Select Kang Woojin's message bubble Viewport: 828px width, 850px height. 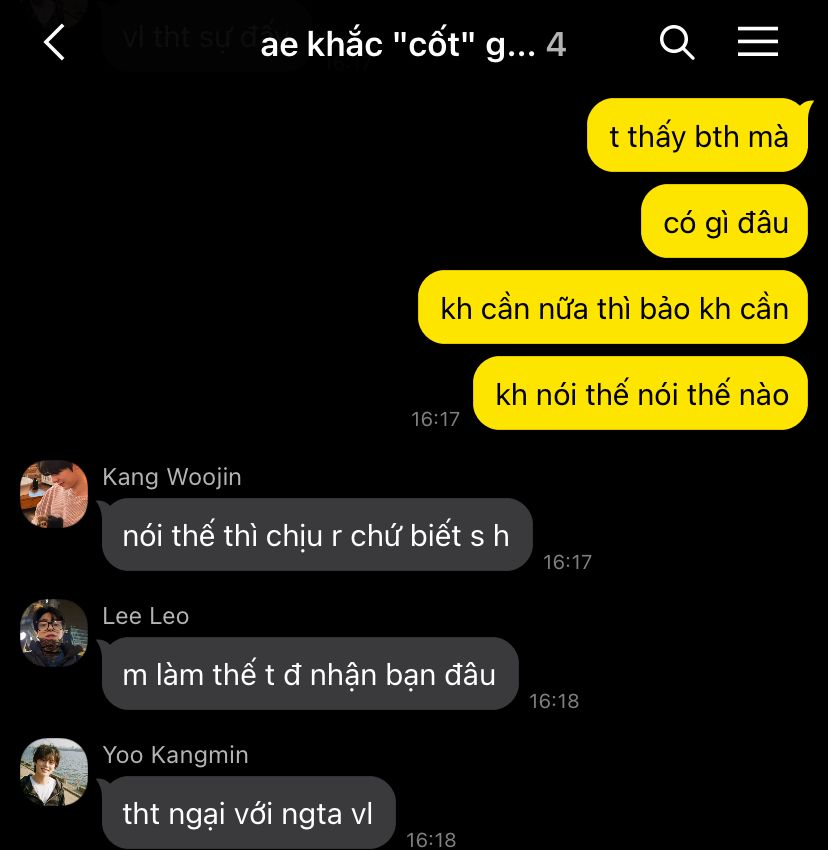tap(317, 535)
